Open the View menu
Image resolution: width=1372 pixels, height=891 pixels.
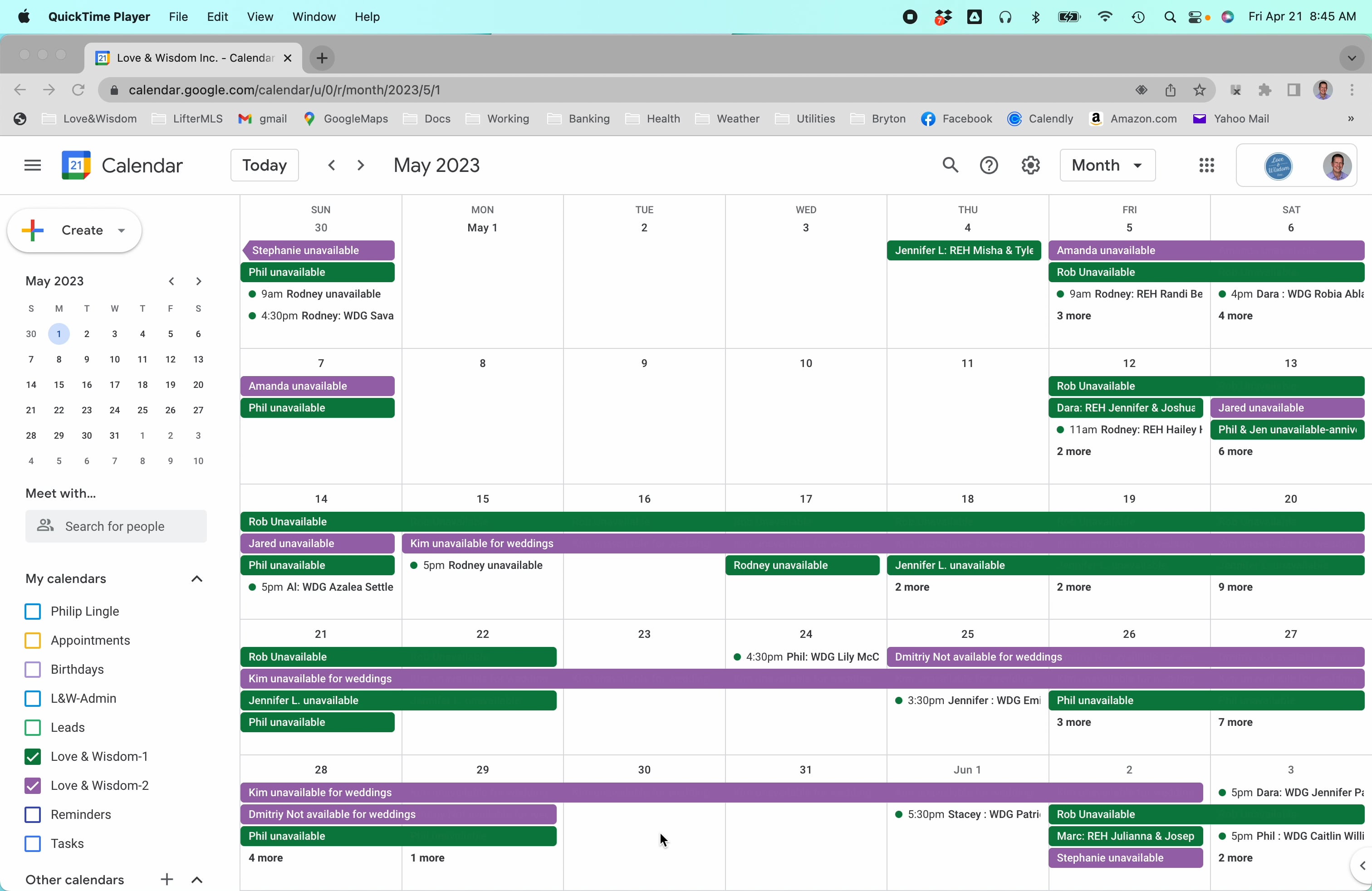tap(260, 17)
